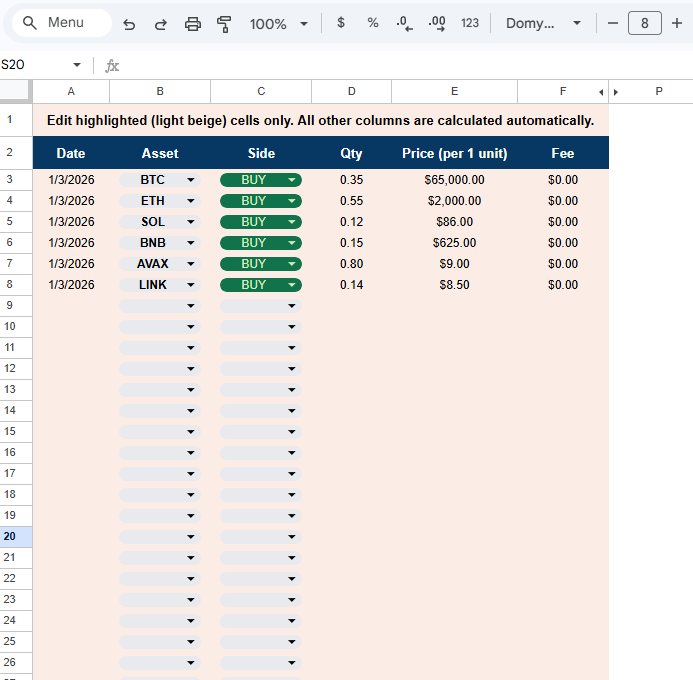Decrease font size with minus button
Image resolution: width=693 pixels, height=680 pixels.
613,23
